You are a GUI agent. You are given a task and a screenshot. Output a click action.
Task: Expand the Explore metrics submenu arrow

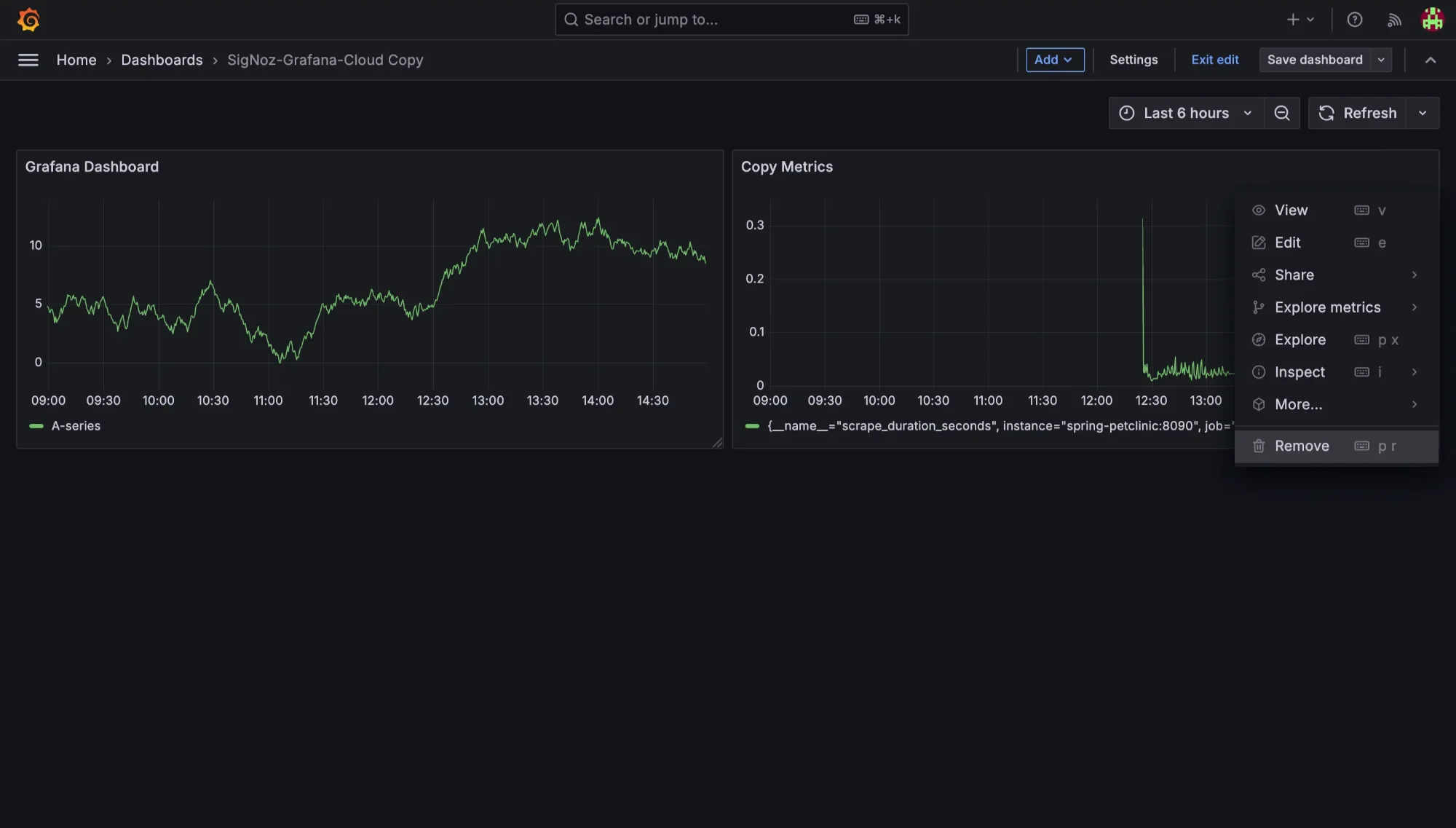1414,307
